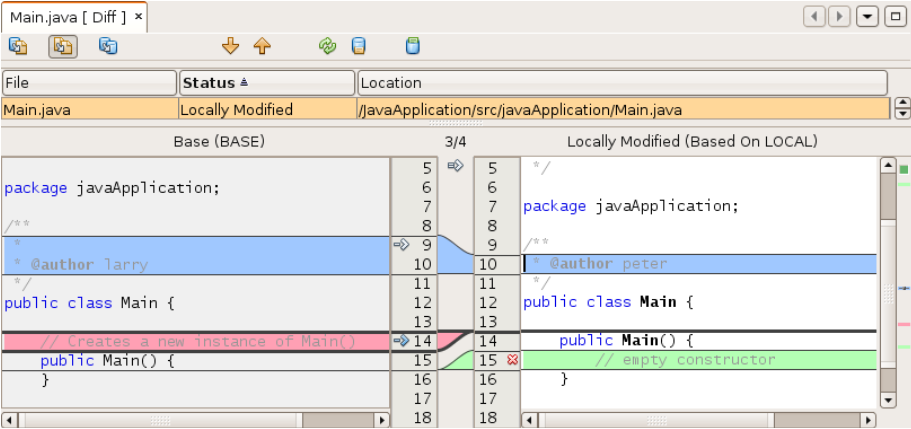Revert the line 9 change via arrow icon
This screenshot has height=429, width=911.
[402, 243]
